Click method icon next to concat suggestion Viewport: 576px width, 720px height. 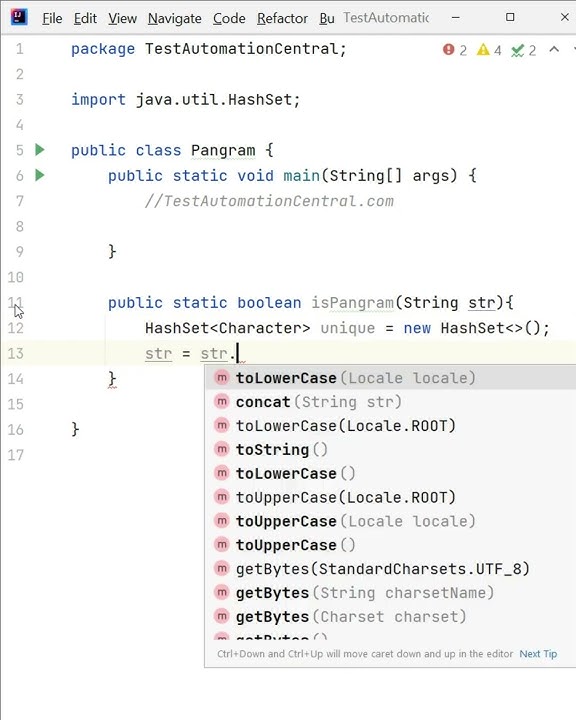222,402
